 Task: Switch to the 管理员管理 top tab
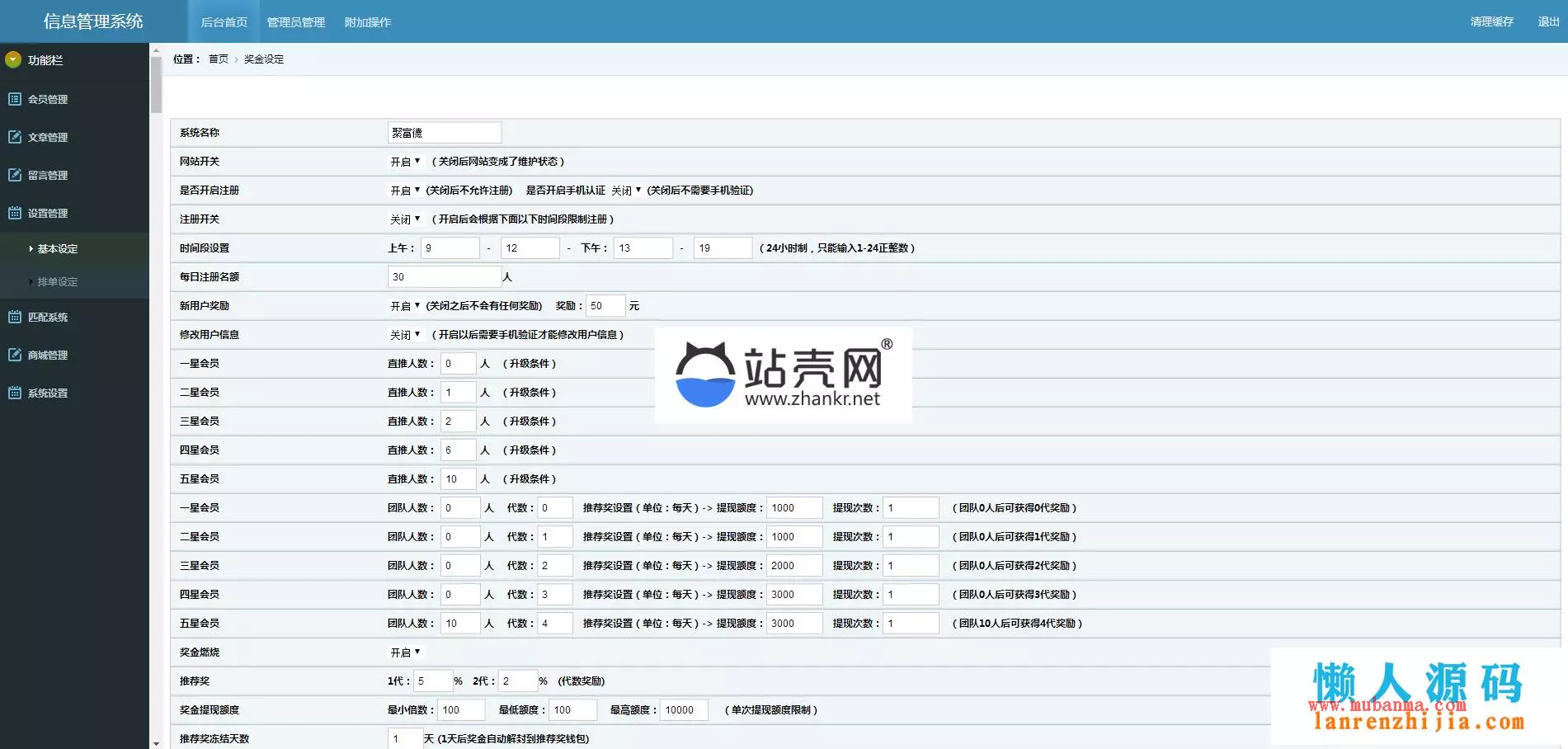click(295, 22)
